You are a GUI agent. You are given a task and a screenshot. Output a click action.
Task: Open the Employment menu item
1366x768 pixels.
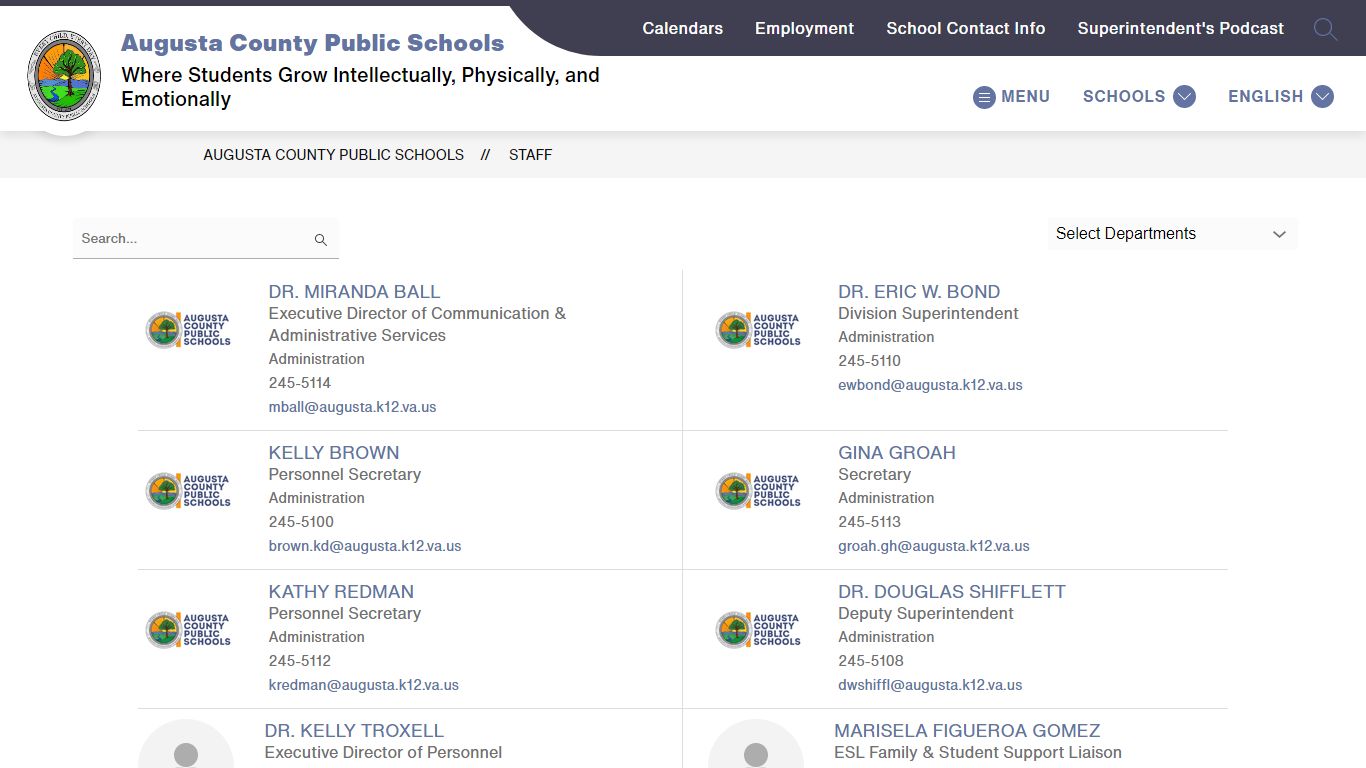[804, 28]
